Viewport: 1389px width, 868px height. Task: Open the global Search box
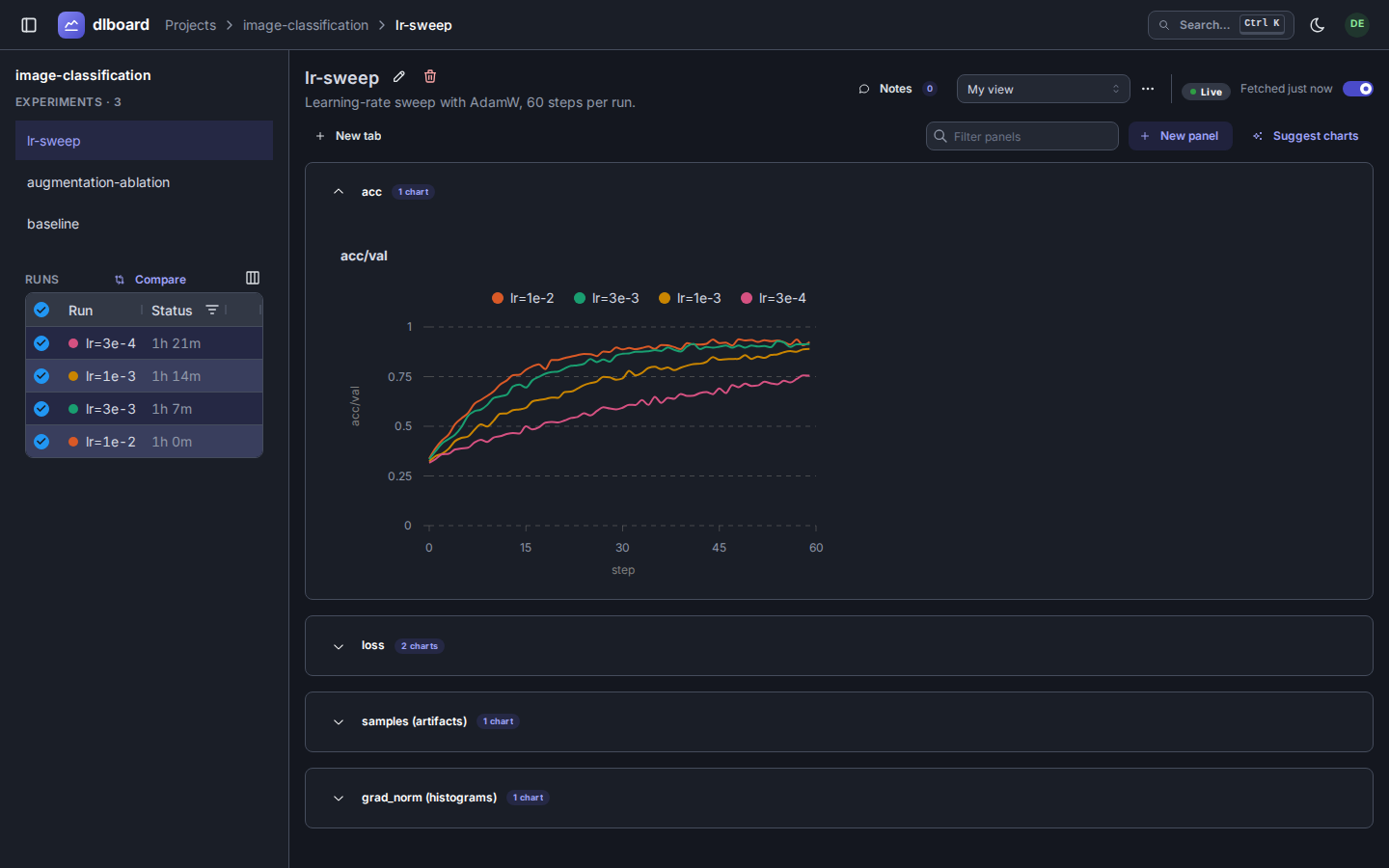point(1221,25)
